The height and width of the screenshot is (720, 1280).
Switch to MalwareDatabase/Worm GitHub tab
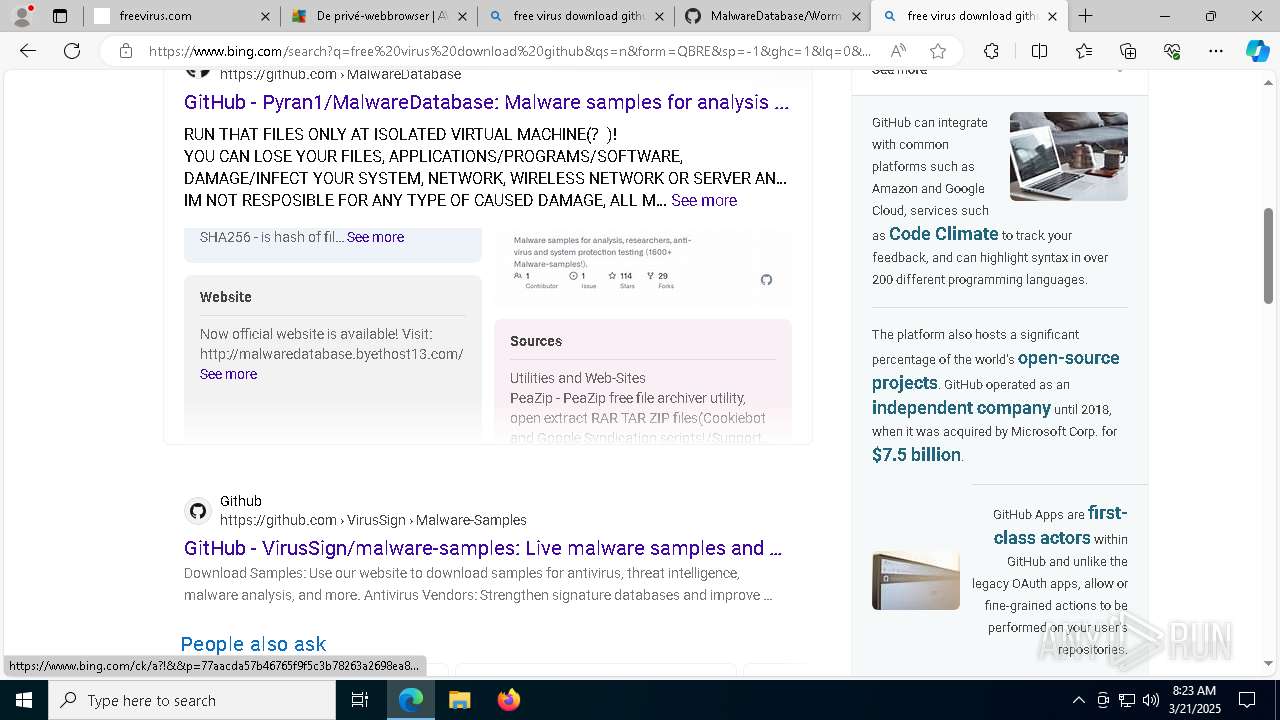772,16
